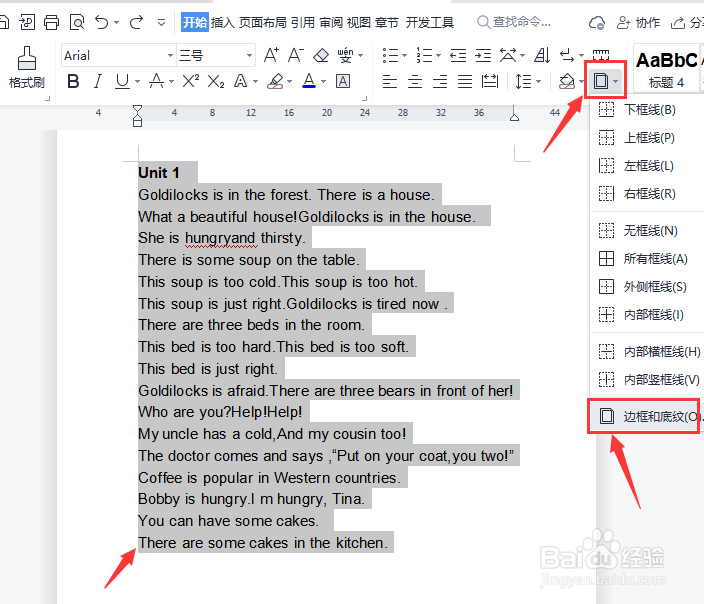This screenshot has width=704, height=604.
Task: Click the increase font size icon
Action: [x=271, y=55]
